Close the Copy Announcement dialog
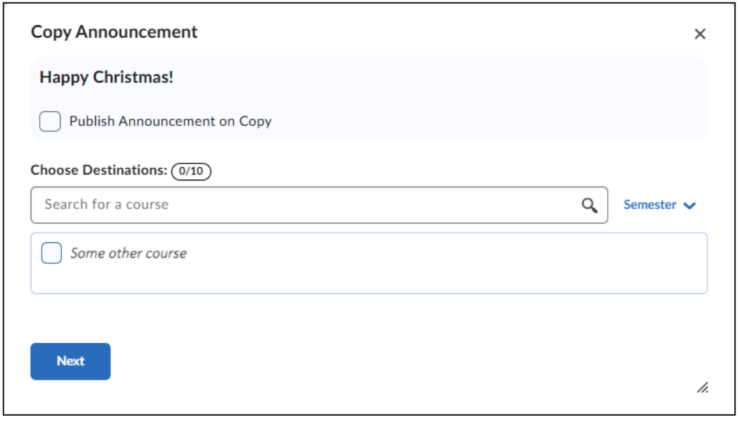740x421 pixels. click(x=700, y=34)
